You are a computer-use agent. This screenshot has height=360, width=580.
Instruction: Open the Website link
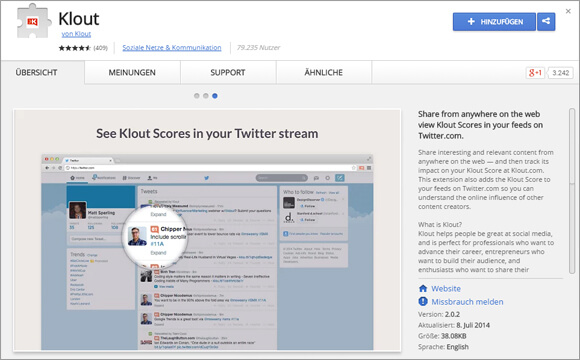(x=446, y=289)
